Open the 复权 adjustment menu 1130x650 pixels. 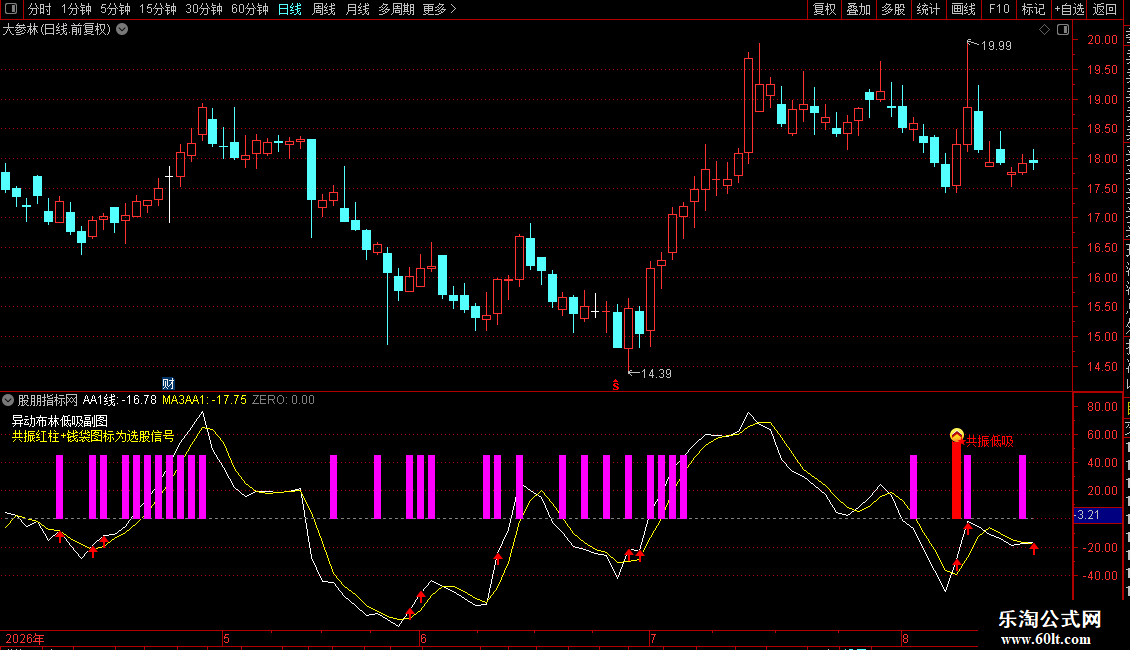824,9
